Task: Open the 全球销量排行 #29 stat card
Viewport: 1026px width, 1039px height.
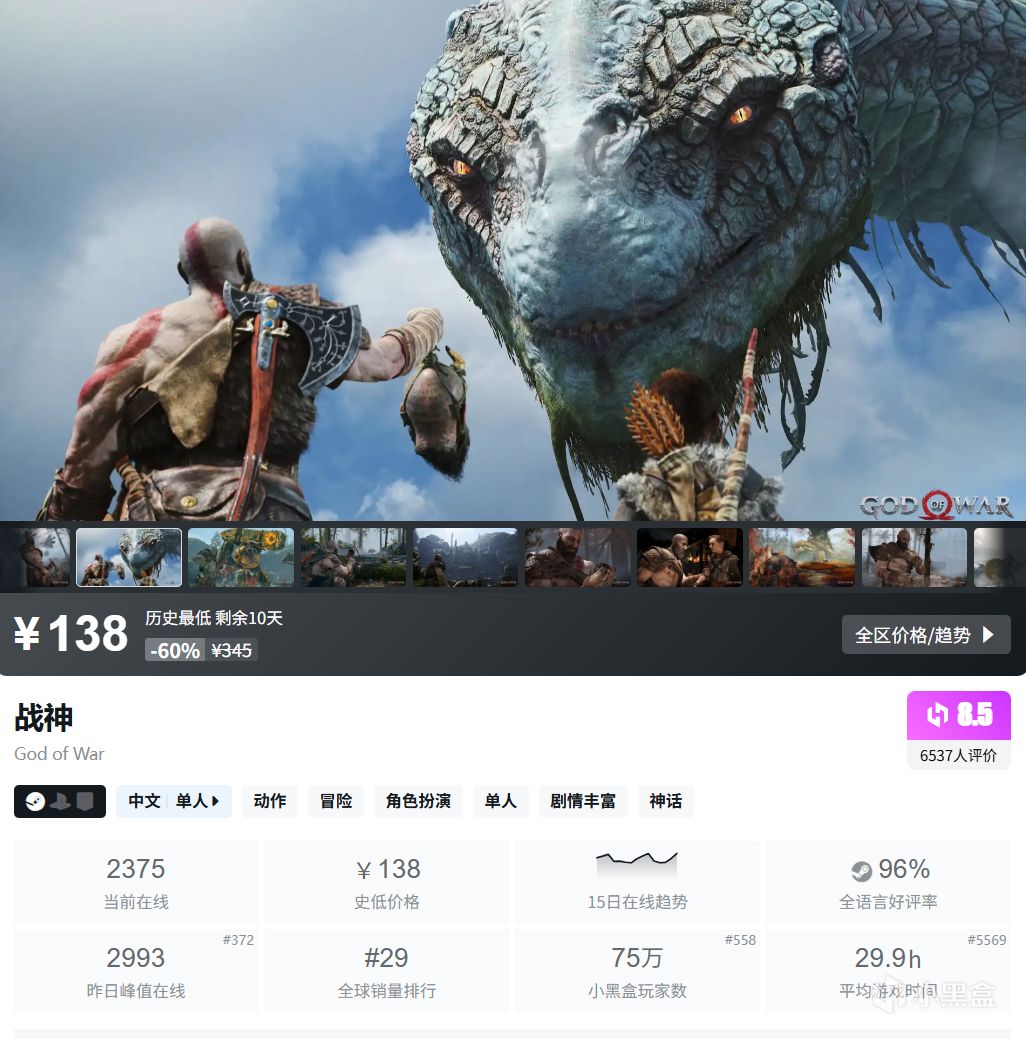Action: coord(386,971)
